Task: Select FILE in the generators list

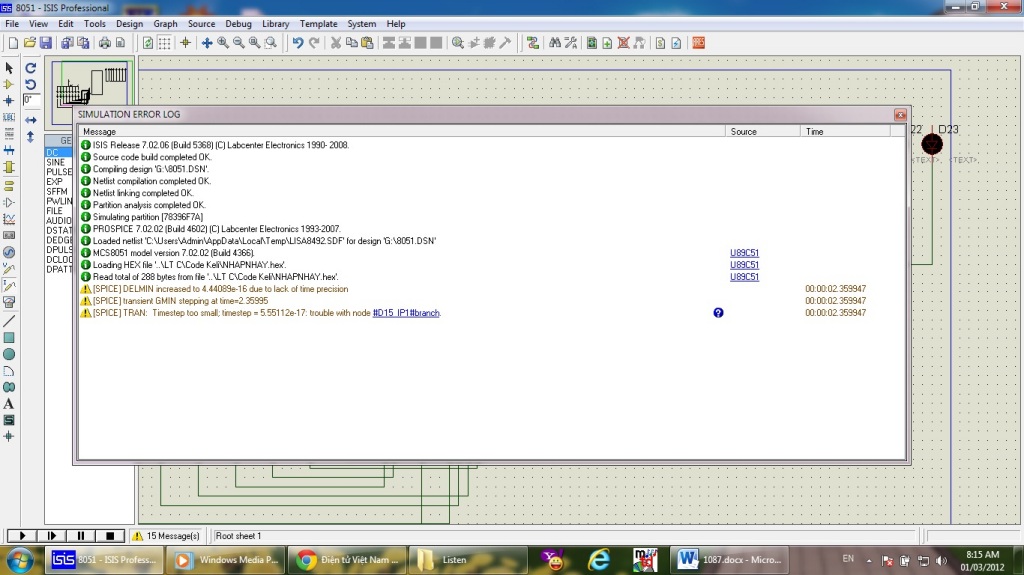Action: 58,210
